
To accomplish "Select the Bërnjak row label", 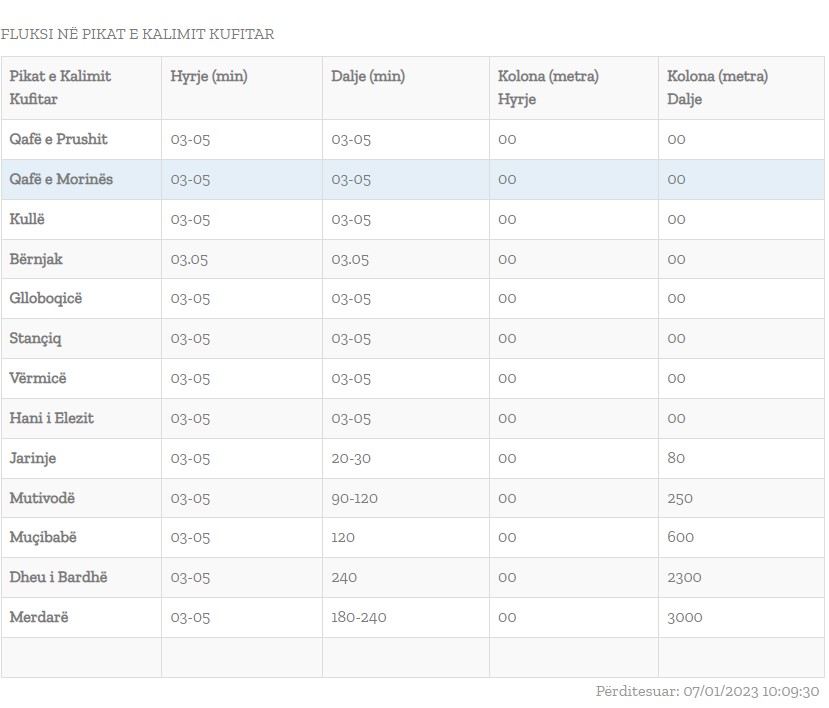I will tap(36, 259).
